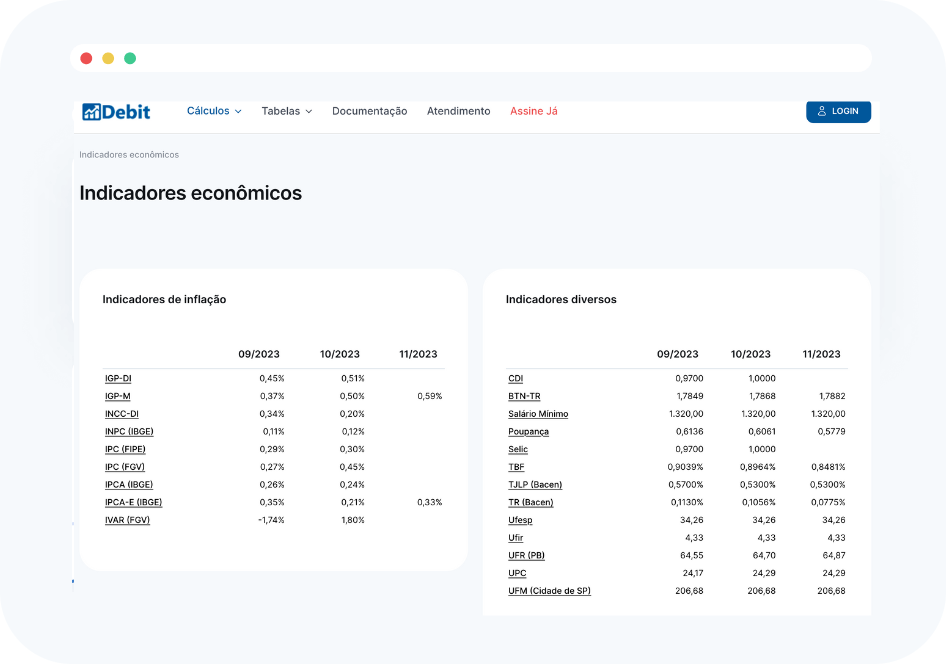Open the INCC-DI indicator link
946x664 pixels.
pyautogui.click(x=122, y=414)
